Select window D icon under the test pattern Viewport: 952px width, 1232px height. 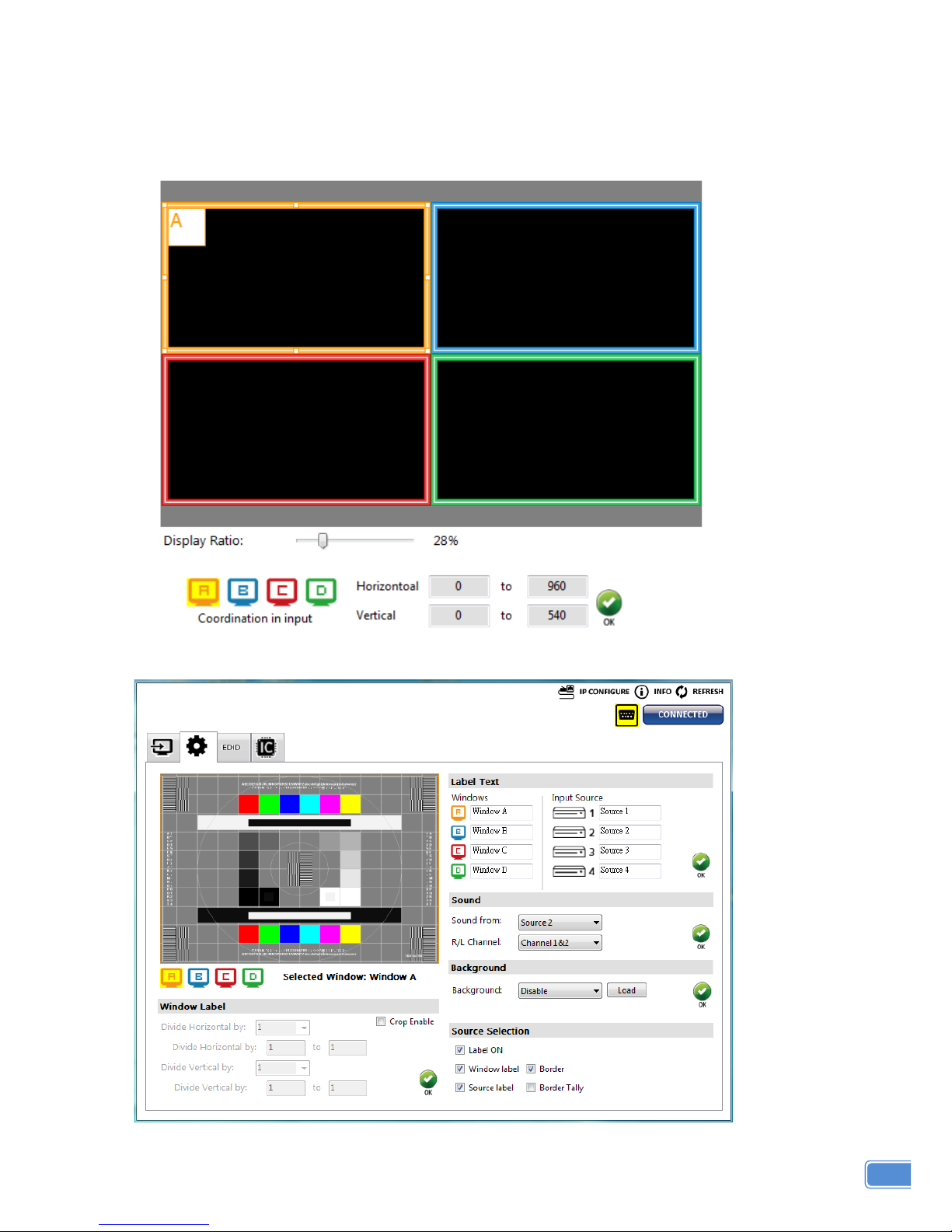(x=253, y=977)
